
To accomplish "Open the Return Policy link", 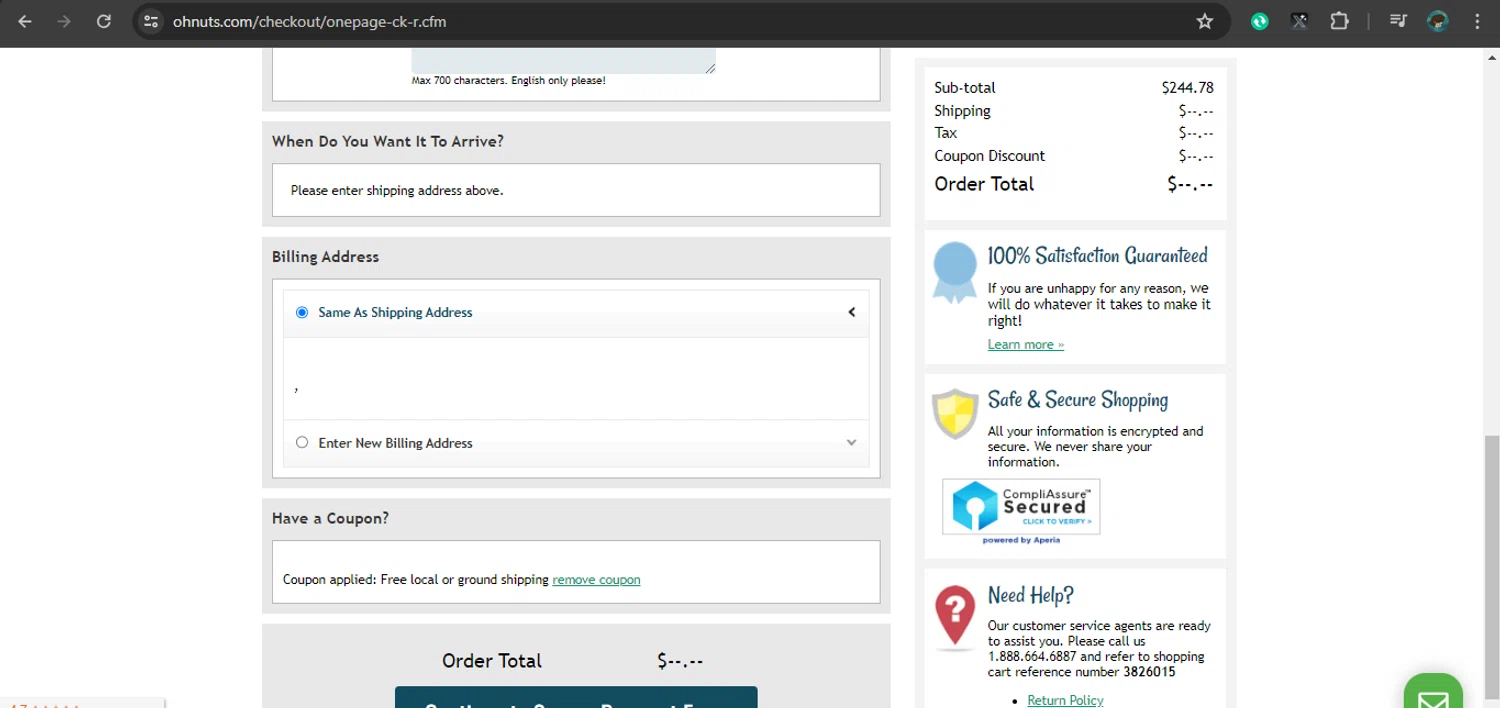I will (x=1065, y=700).
